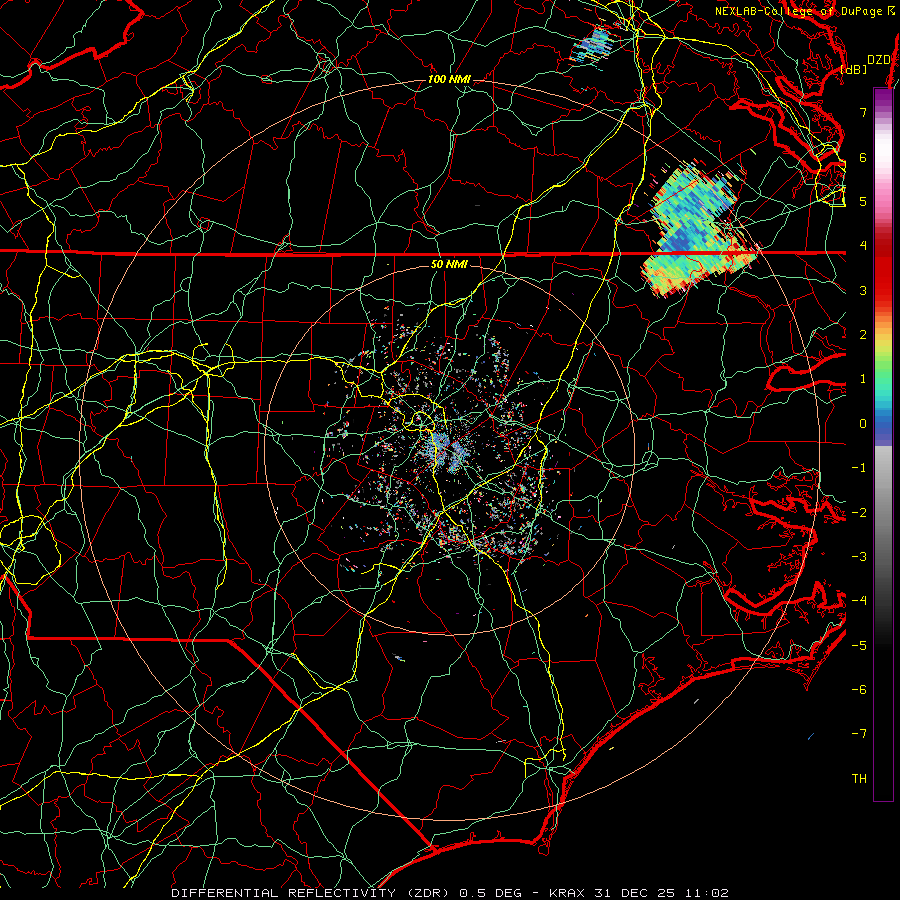Image resolution: width=900 pixels, height=900 pixels.
Task: Click the '-6' value on the color scale
Action: 859,690
